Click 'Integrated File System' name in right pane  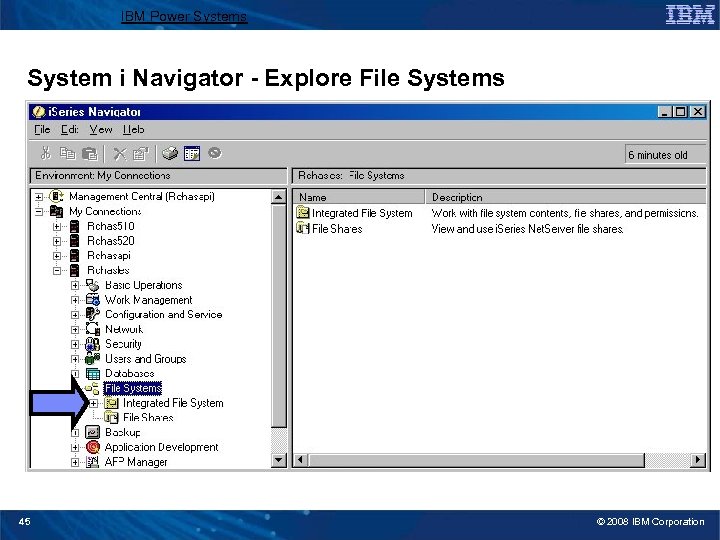pos(362,213)
